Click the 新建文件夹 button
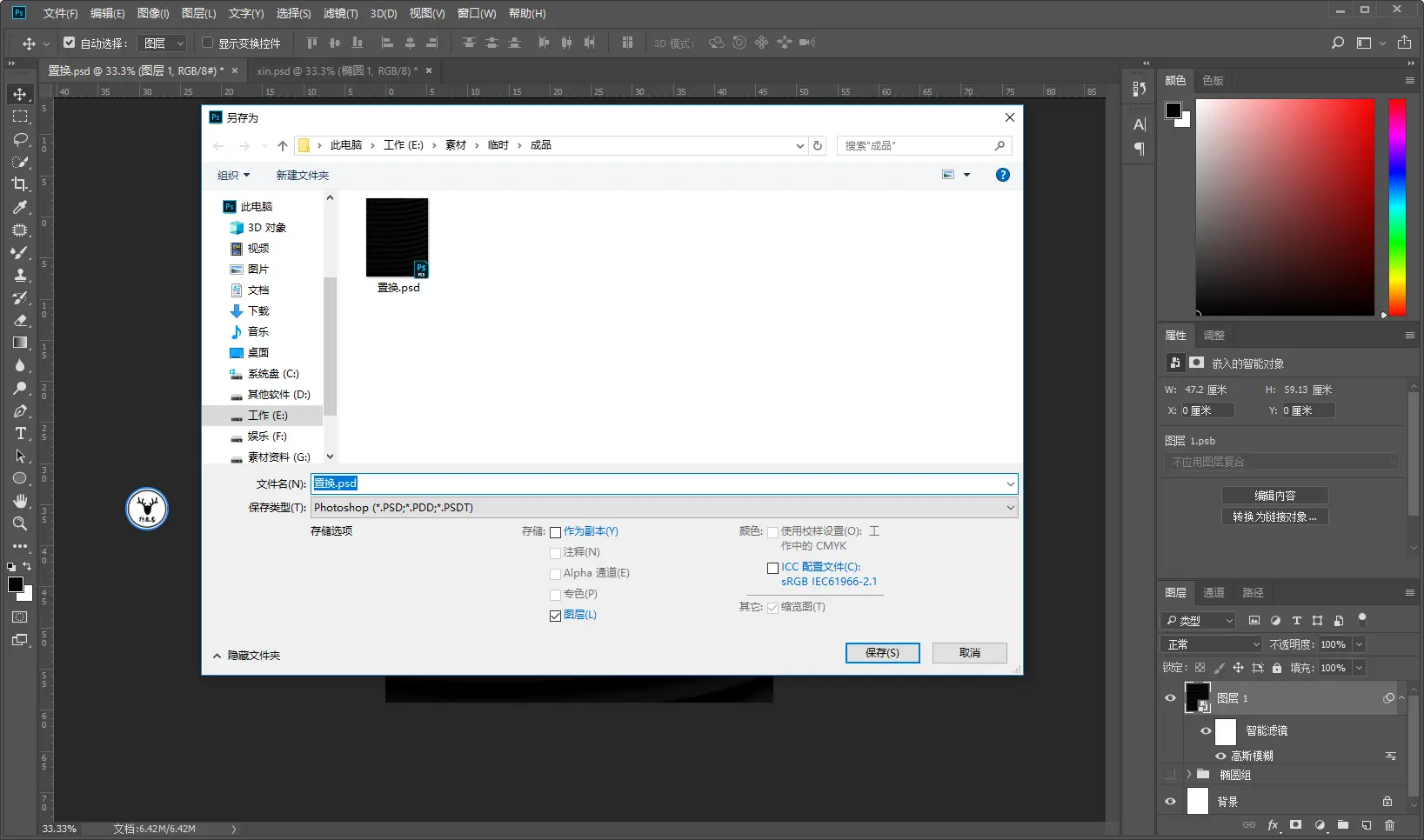Viewport: 1424px width, 840px height. click(303, 176)
